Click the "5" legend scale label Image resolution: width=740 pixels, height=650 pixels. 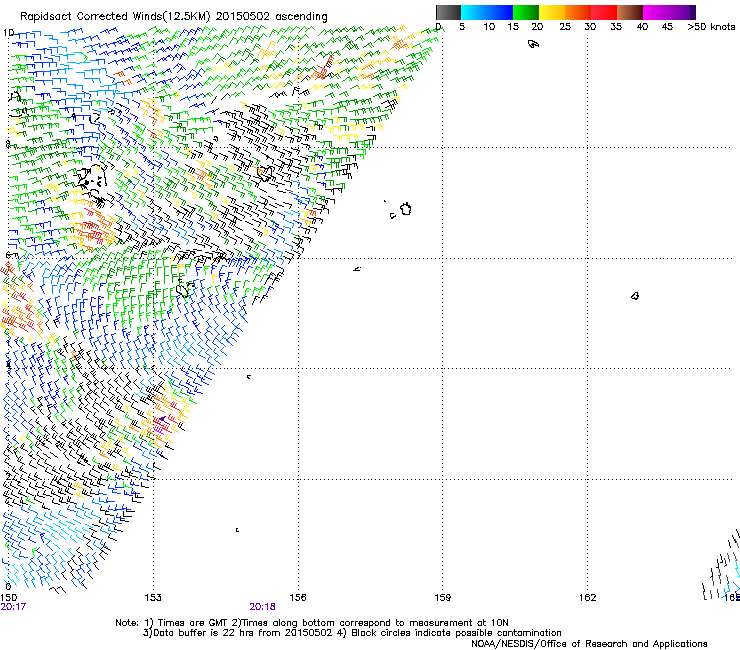pyautogui.click(x=462, y=27)
